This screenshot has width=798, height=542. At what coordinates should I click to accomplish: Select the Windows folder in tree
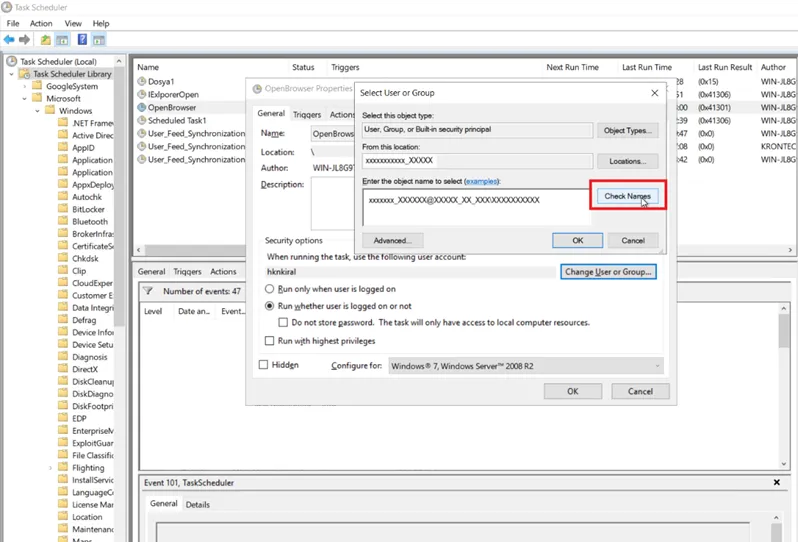(75, 110)
